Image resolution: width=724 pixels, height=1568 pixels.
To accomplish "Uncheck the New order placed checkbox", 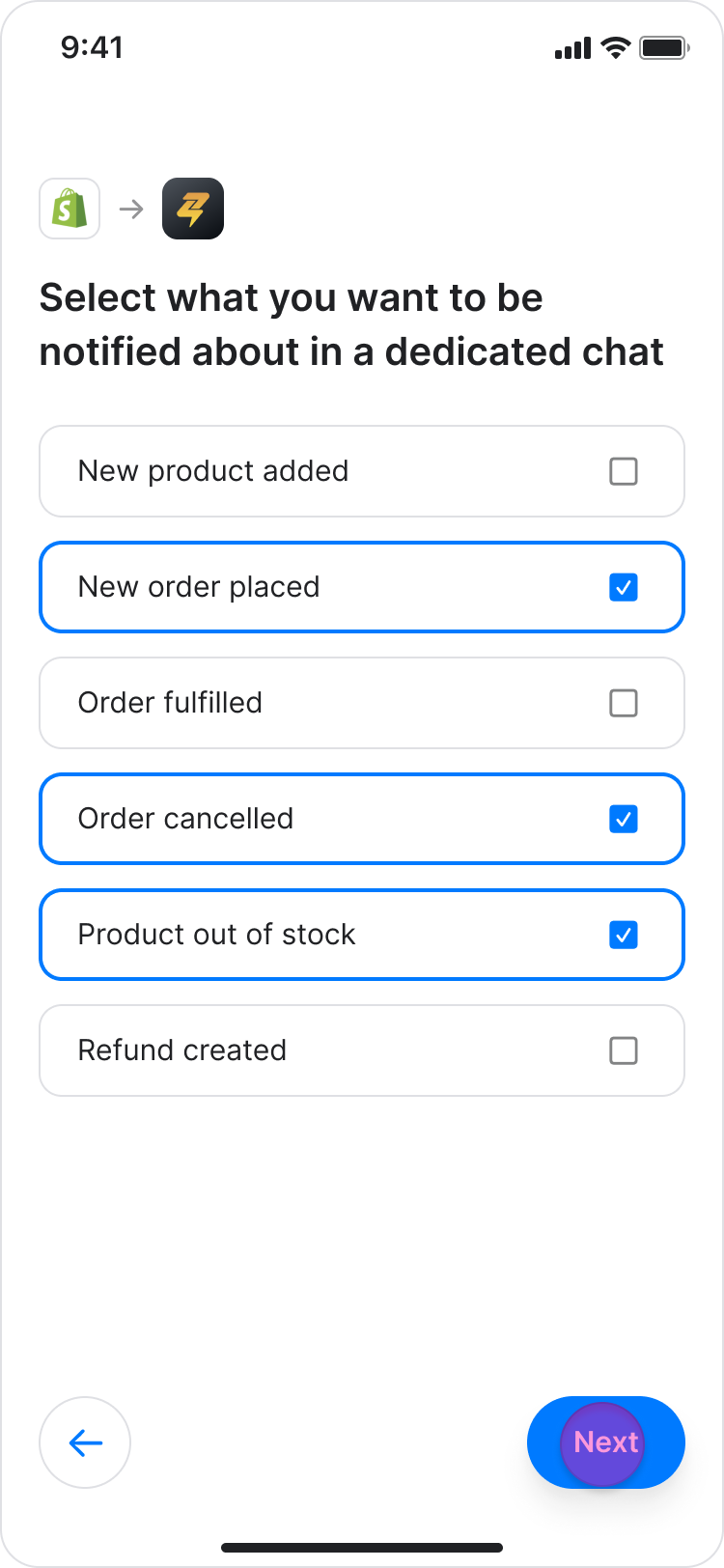I will point(624,587).
